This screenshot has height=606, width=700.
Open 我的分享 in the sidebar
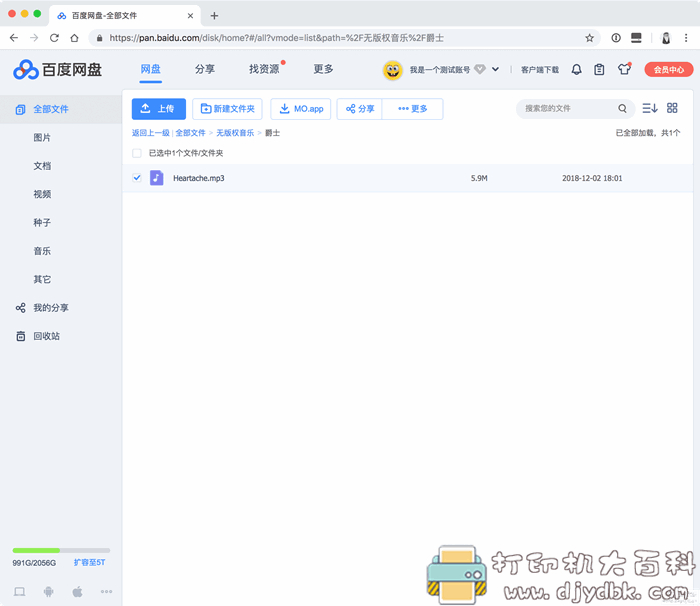(x=42, y=308)
